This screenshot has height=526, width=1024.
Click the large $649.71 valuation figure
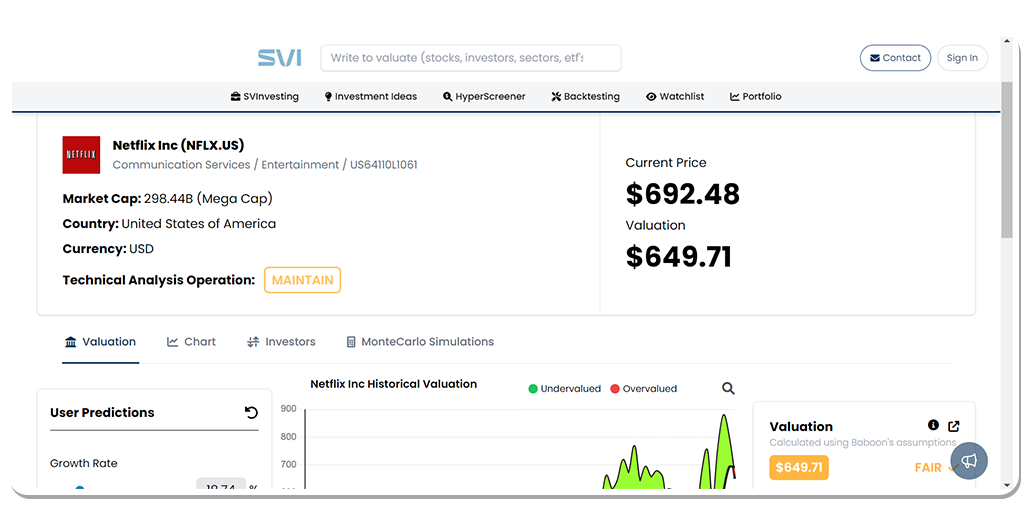(x=679, y=257)
